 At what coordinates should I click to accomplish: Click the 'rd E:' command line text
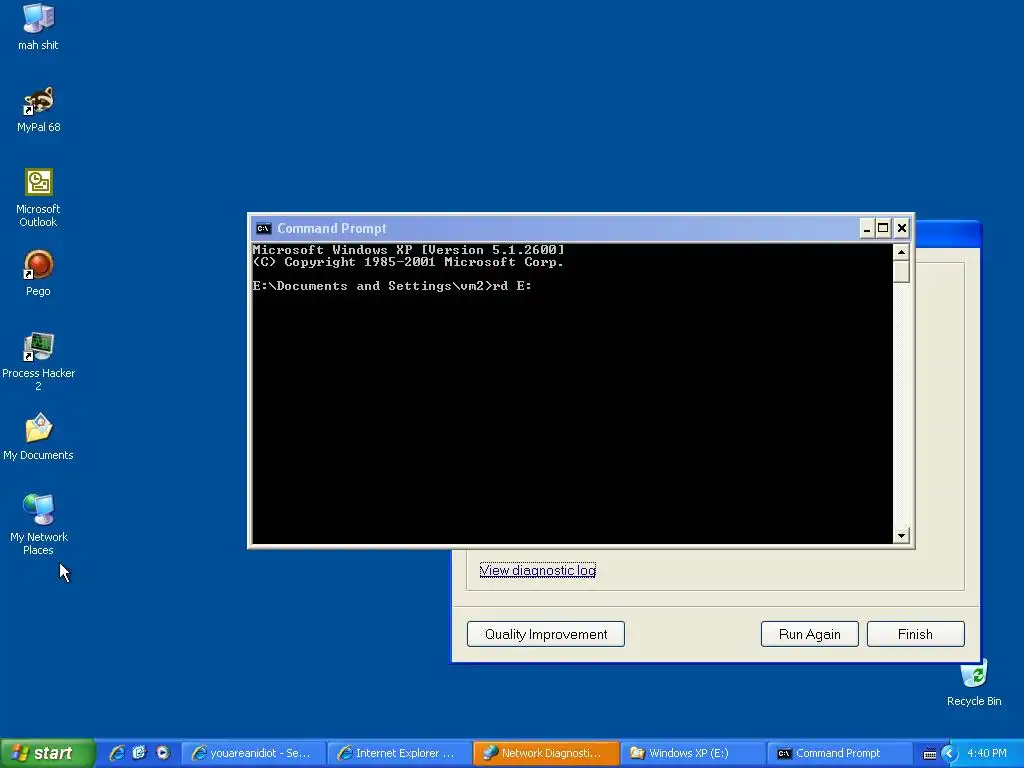[513, 286]
